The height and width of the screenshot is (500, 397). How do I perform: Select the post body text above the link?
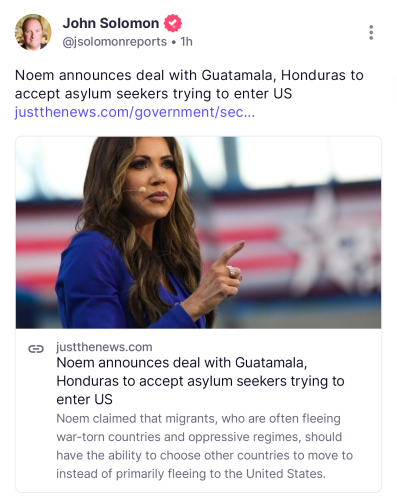(x=189, y=84)
